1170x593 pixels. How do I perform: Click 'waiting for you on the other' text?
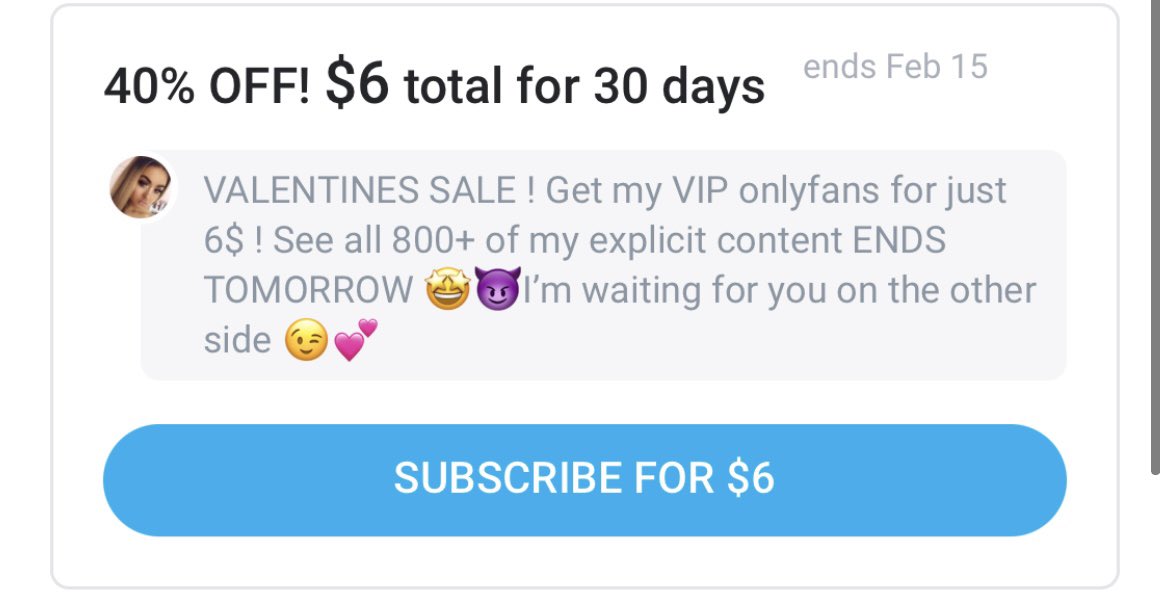click(809, 290)
